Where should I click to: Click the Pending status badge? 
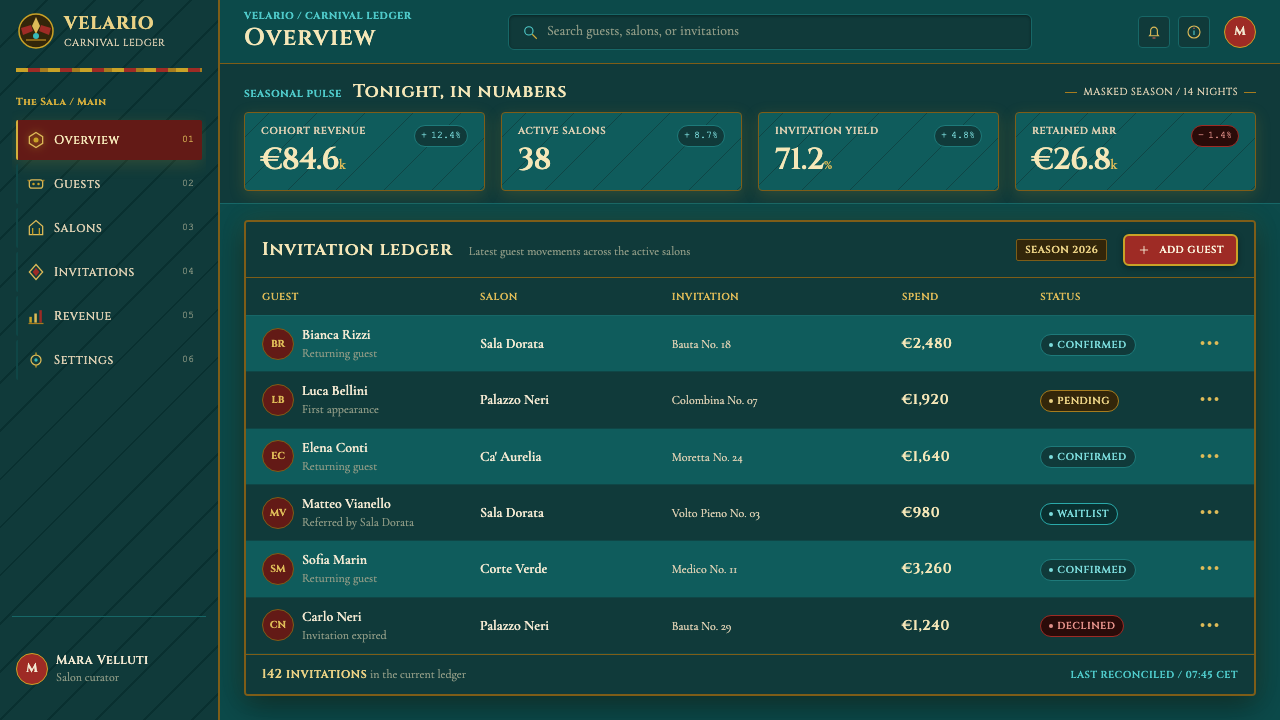click(1079, 401)
